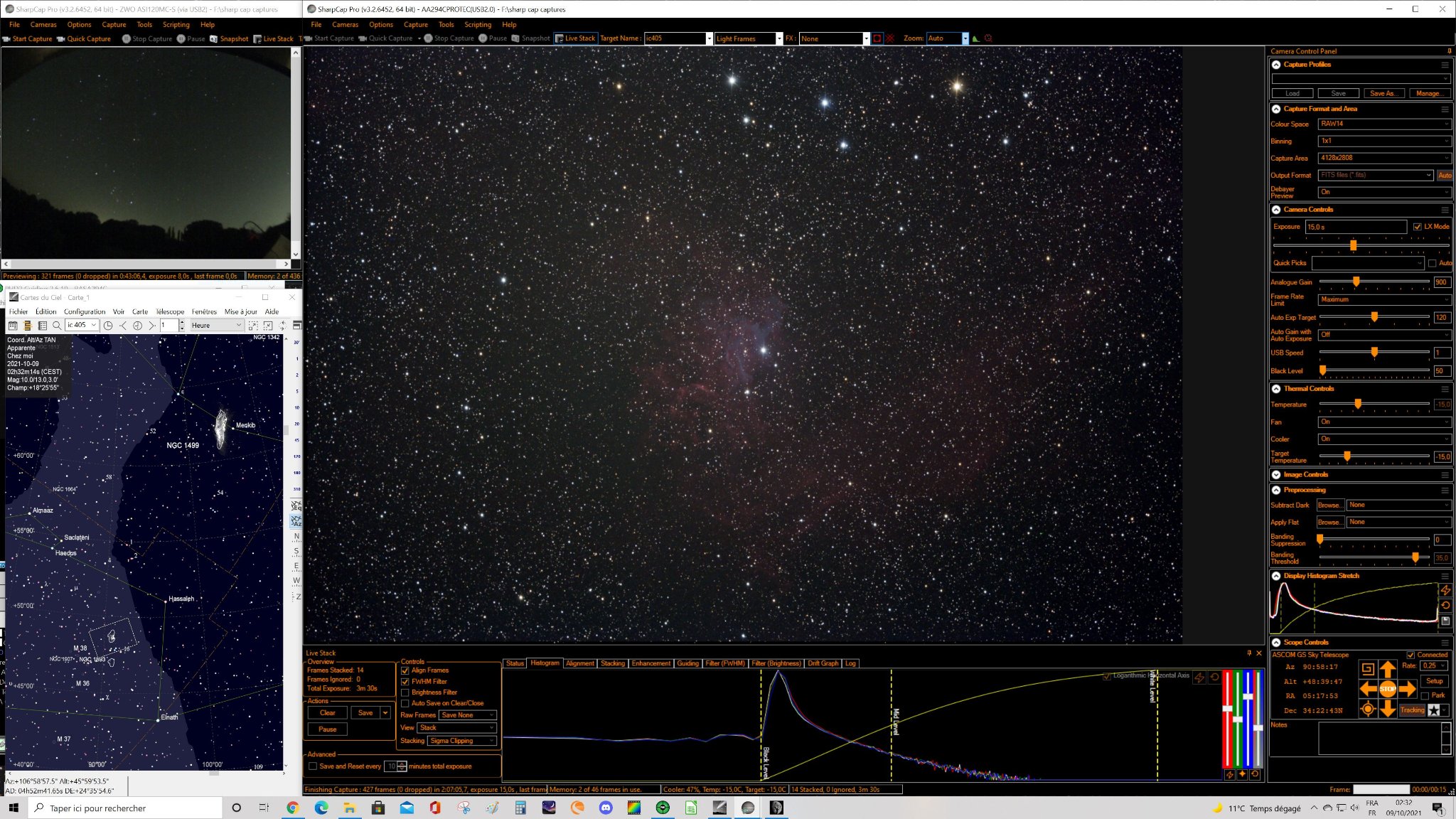Viewport: 1456px width, 819px height.
Task: Click the live stack histogram reset icon
Action: (x=1214, y=678)
